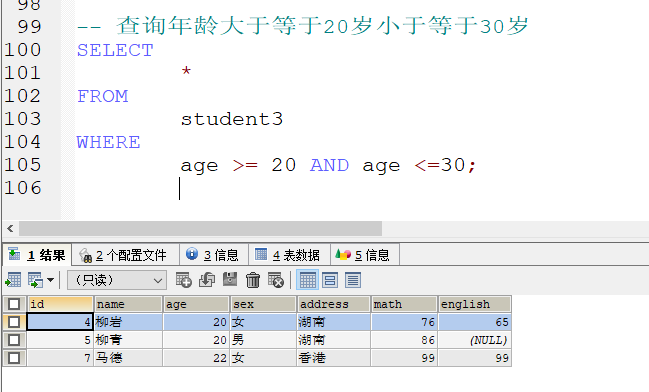Click the colored shapes icon on tab 5
Viewport: 649px width, 392px height.
343,254
